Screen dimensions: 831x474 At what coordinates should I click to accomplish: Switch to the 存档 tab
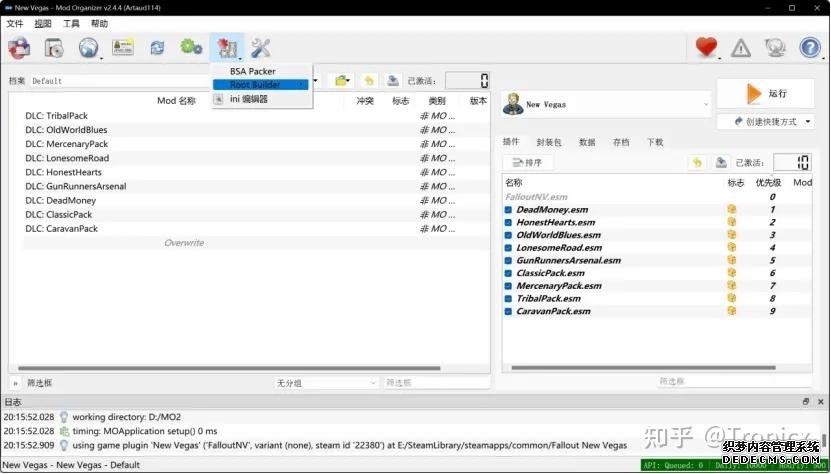tap(621, 142)
